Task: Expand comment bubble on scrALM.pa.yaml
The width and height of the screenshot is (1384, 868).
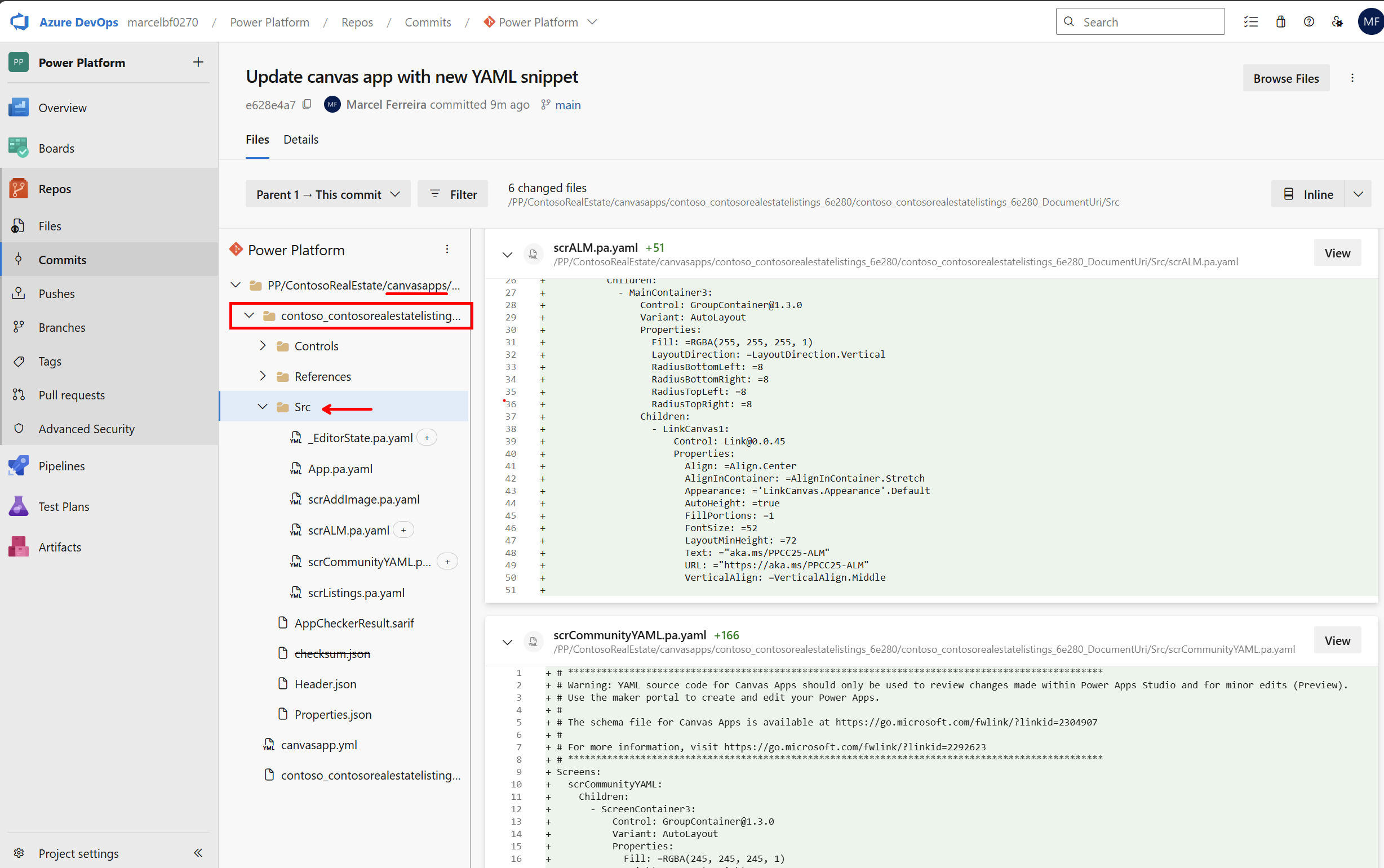Action: pos(403,529)
